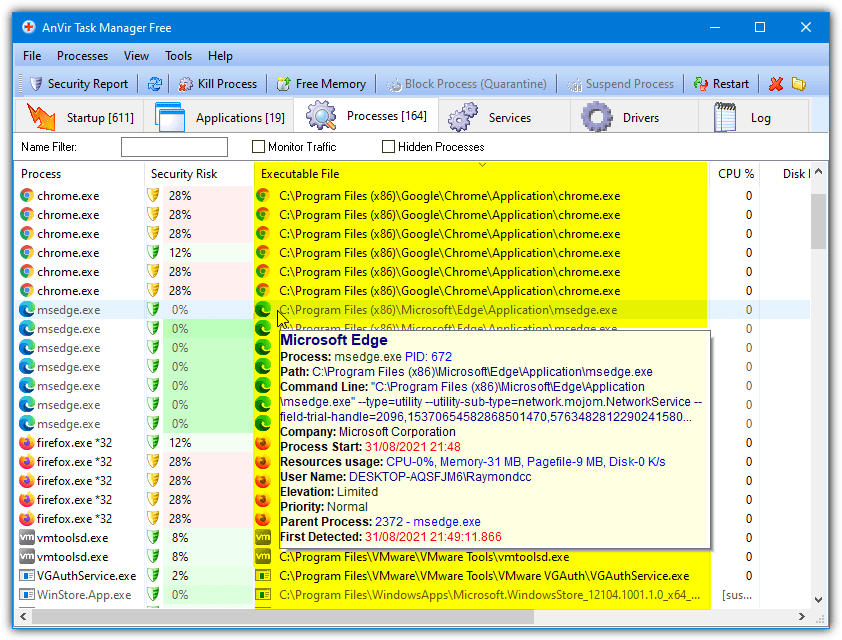Enable the Monitor Traffic checkbox
Viewport: 842px width, 640px height.
coord(258,147)
